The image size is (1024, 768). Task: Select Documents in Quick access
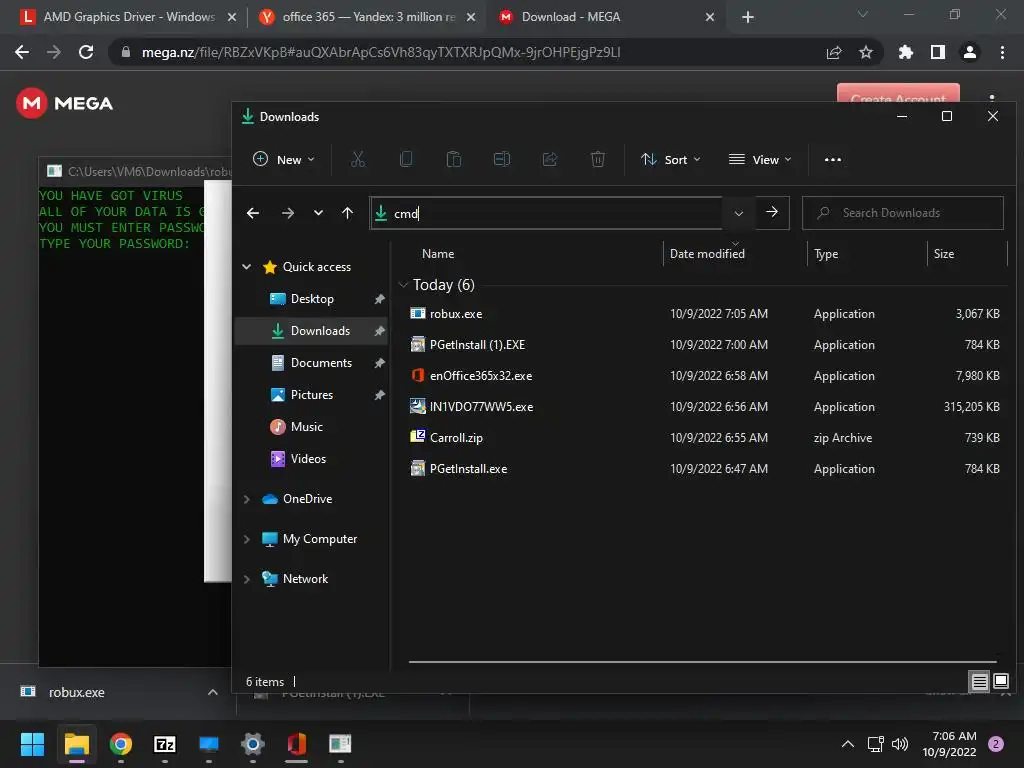321,363
